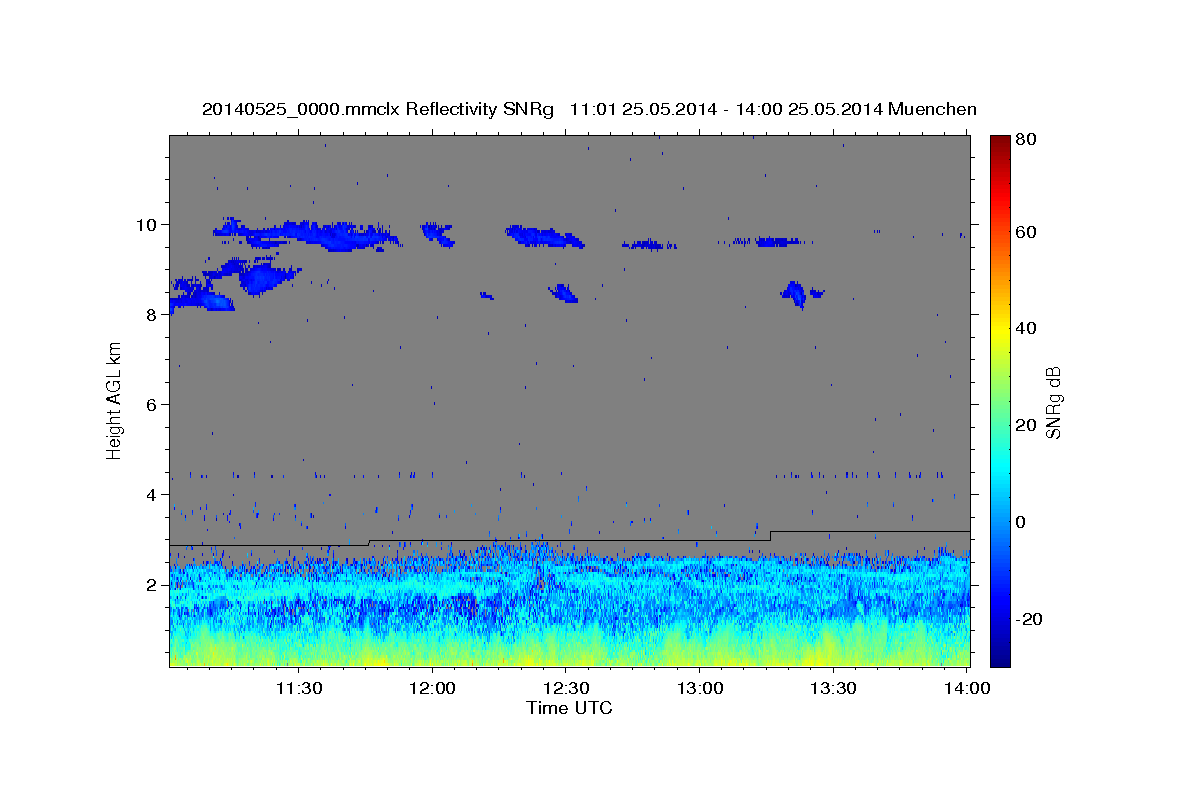1200x800 pixels.
Task: Click the colorbar value 20 (positive)
Action: coord(1025,425)
